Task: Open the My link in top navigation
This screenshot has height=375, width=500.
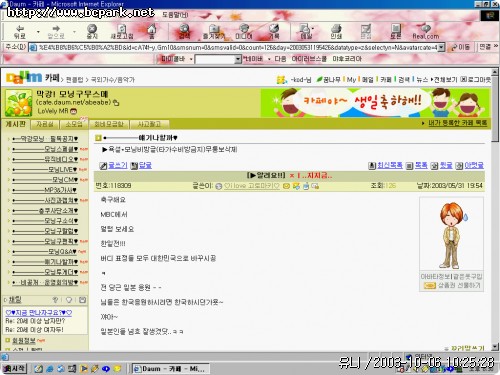Action: click(x=351, y=80)
